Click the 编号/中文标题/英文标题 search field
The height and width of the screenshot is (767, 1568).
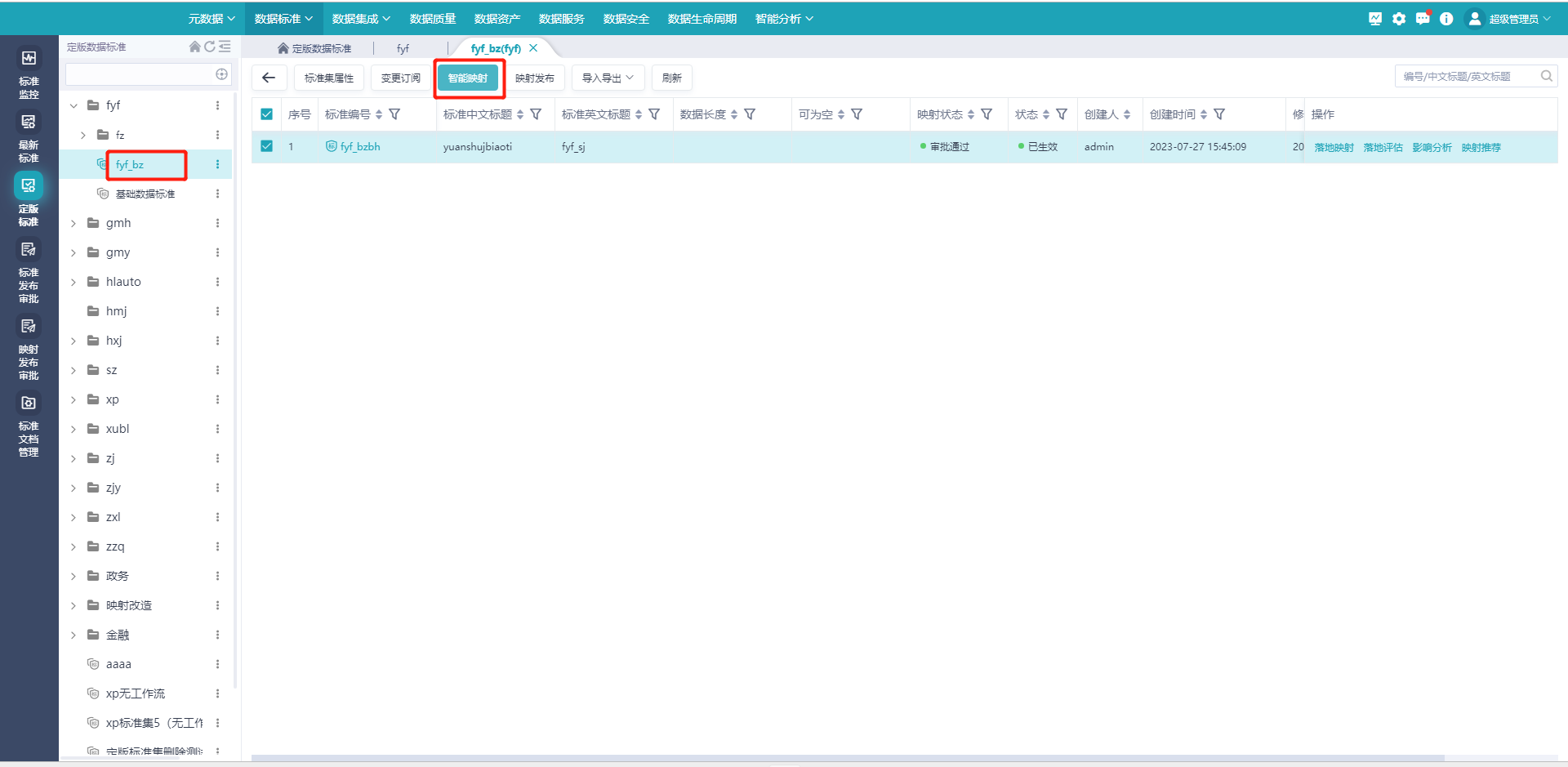[x=1465, y=76]
